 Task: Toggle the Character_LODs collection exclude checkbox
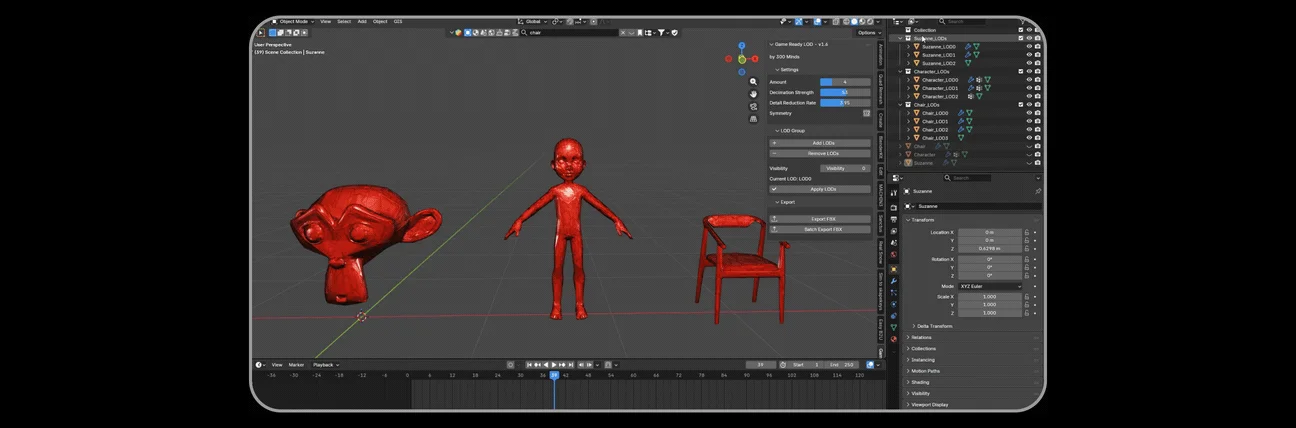pos(1021,72)
